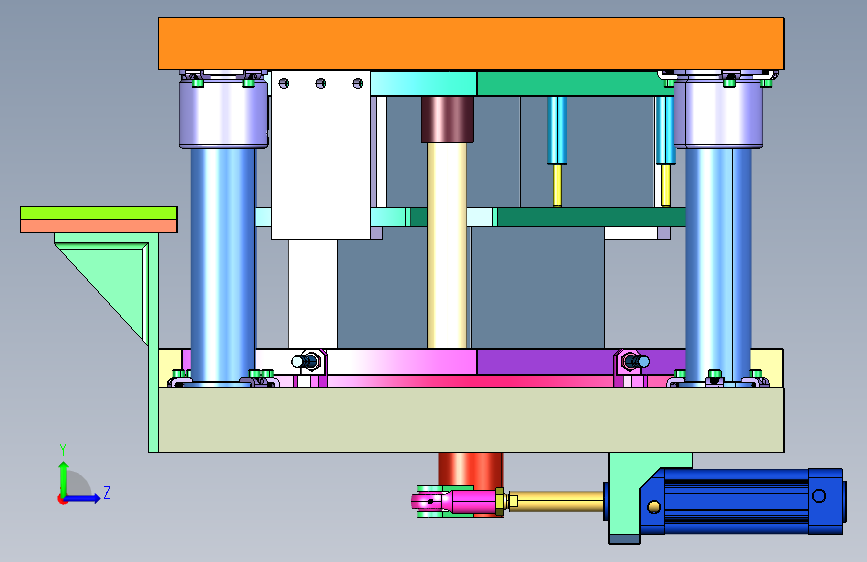Select the red cylinder below the base
Viewport: 867px width, 562px height.
[x=471, y=469]
